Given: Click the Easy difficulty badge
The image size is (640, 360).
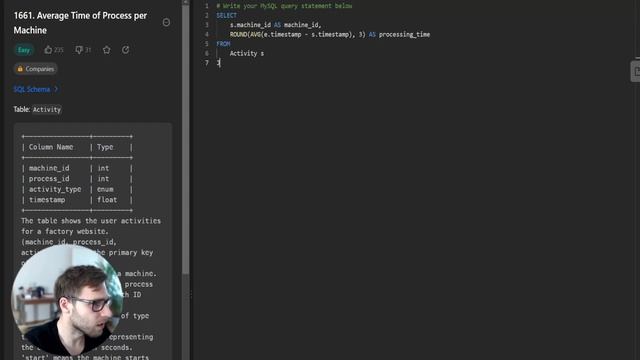Looking at the screenshot, I should (x=24, y=50).
